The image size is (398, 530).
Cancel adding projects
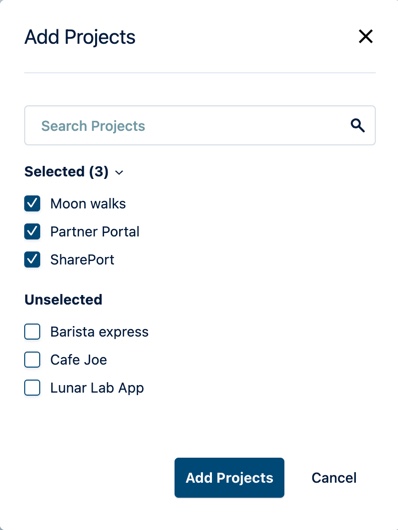(334, 478)
